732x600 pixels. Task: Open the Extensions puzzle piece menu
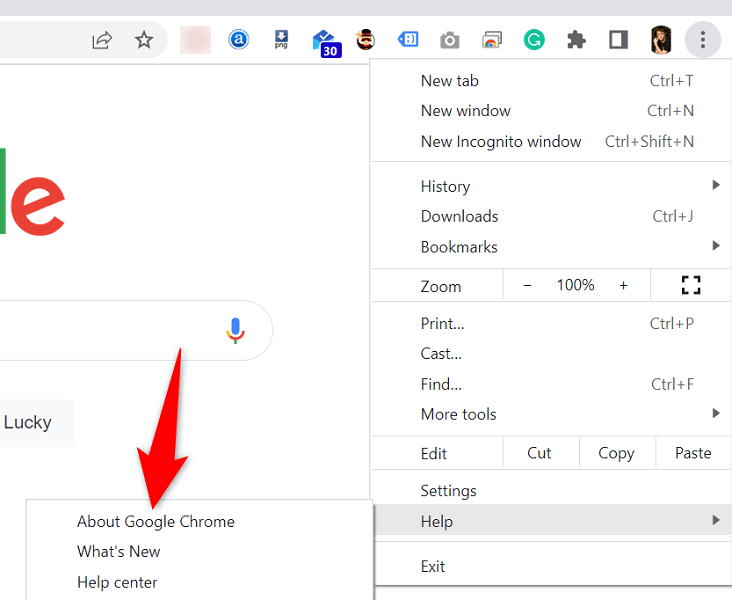pos(576,40)
